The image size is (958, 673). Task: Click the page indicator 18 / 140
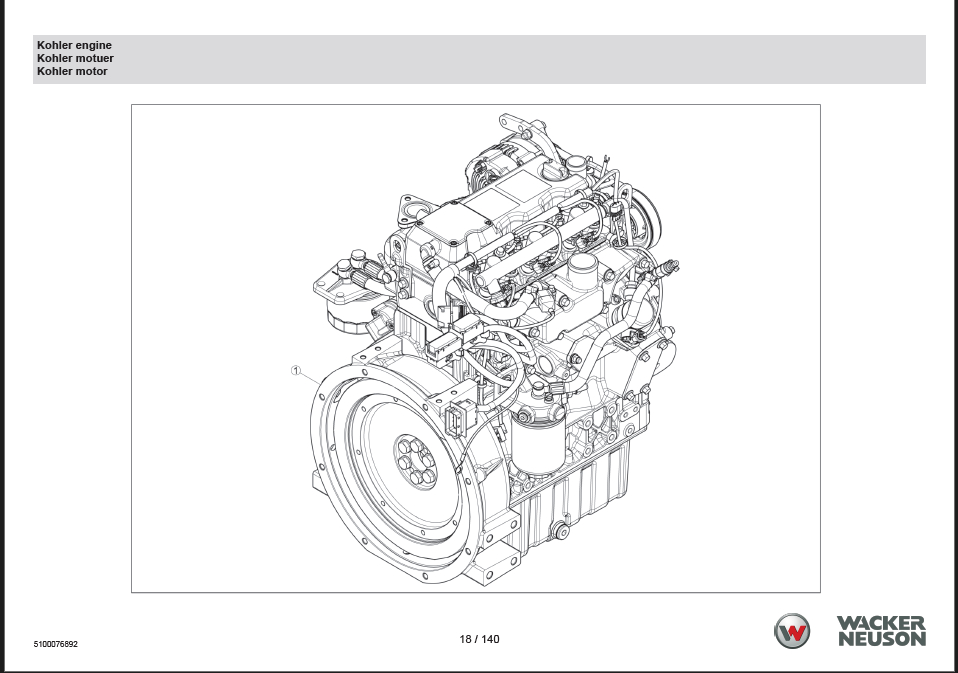click(x=479, y=639)
